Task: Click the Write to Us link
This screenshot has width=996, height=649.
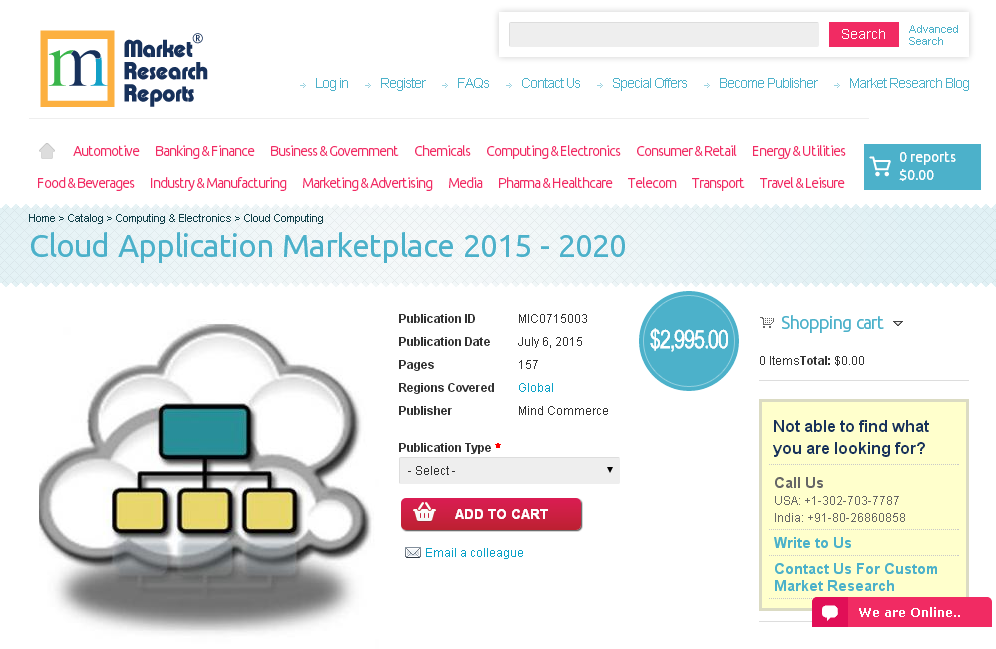Action: (x=812, y=543)
